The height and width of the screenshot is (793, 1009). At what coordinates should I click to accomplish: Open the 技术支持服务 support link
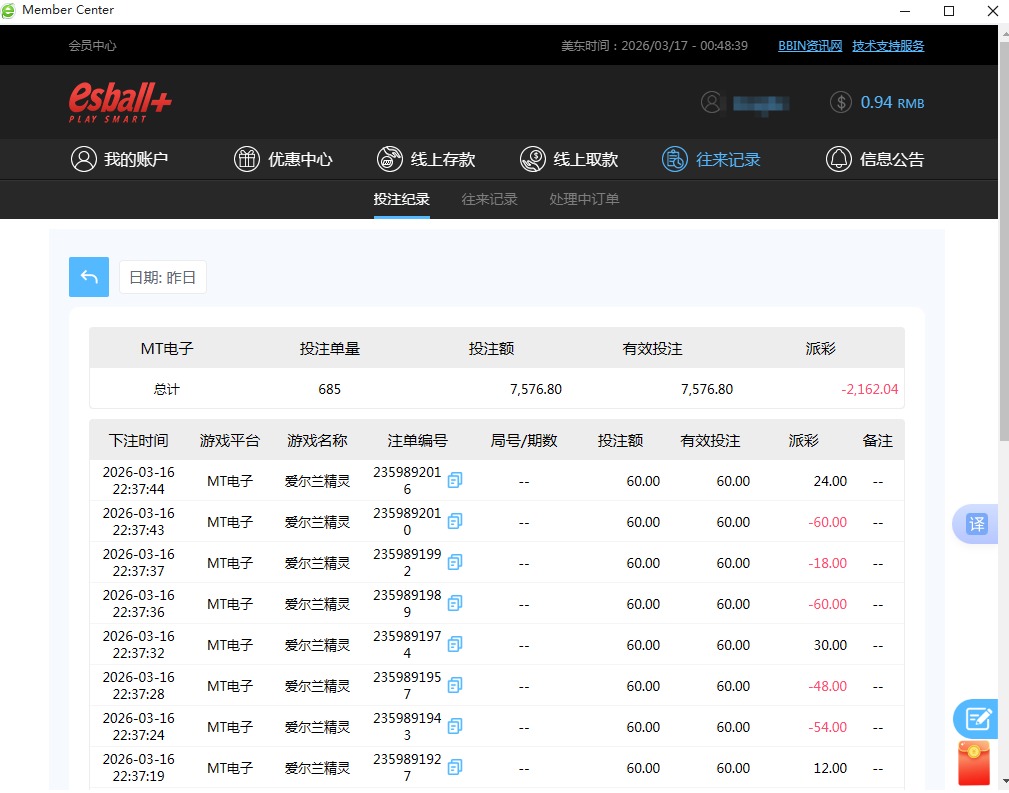click(x=888, y=45)
